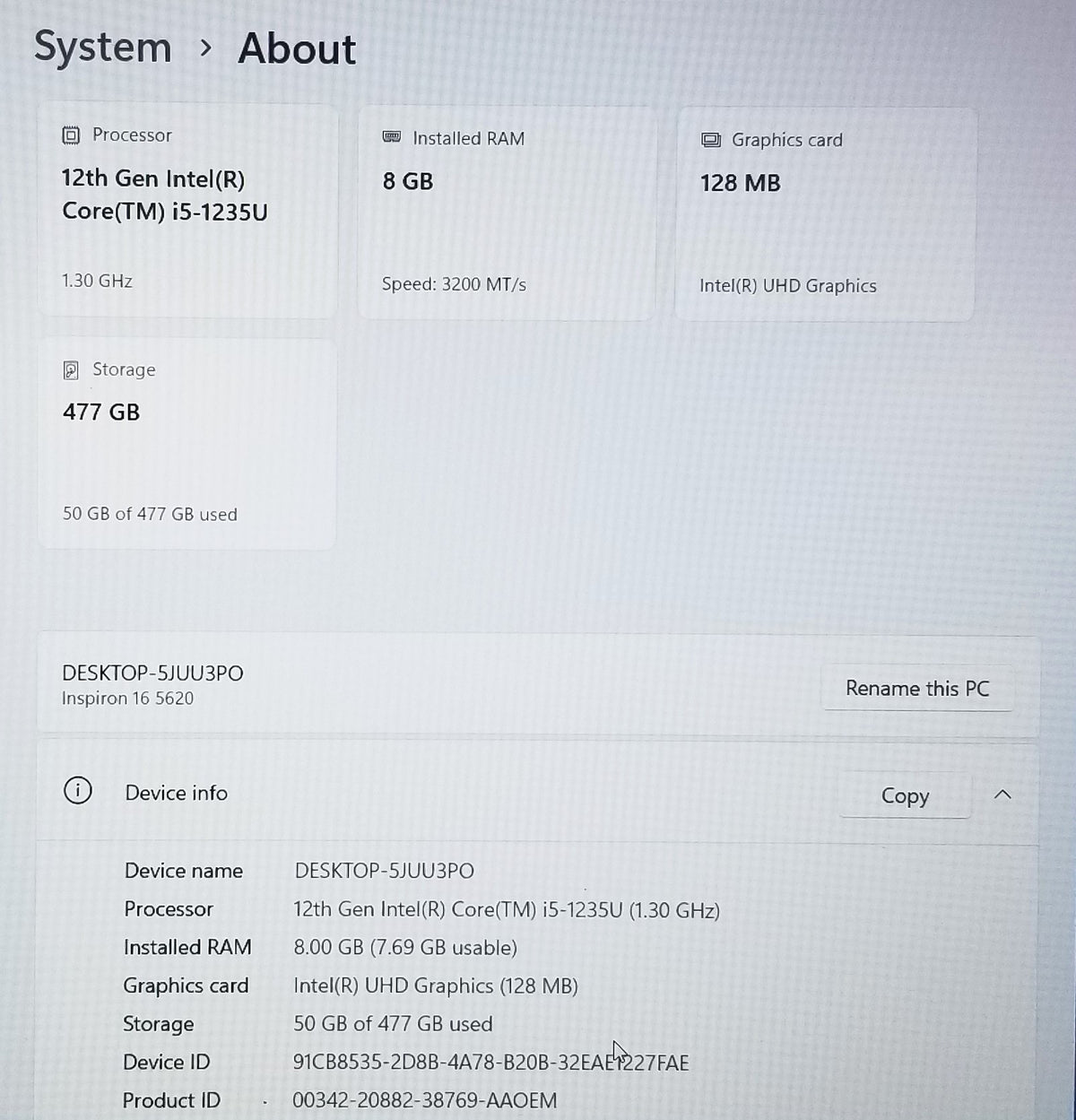Click the 12th Gen Intel Core i5-1235U card title

[x=165, y=195]
